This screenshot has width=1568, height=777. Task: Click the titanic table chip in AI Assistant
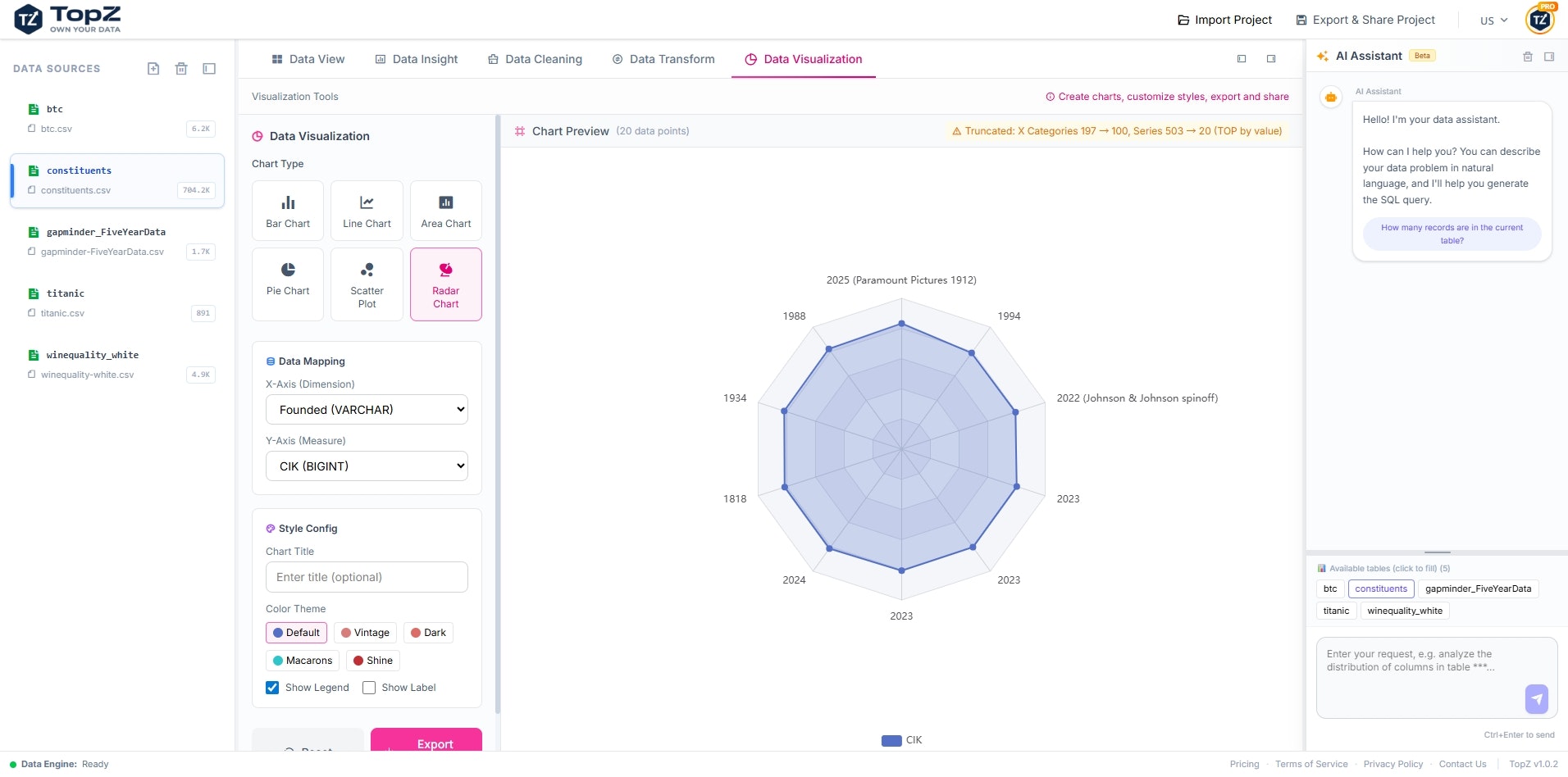[1335, 611]
